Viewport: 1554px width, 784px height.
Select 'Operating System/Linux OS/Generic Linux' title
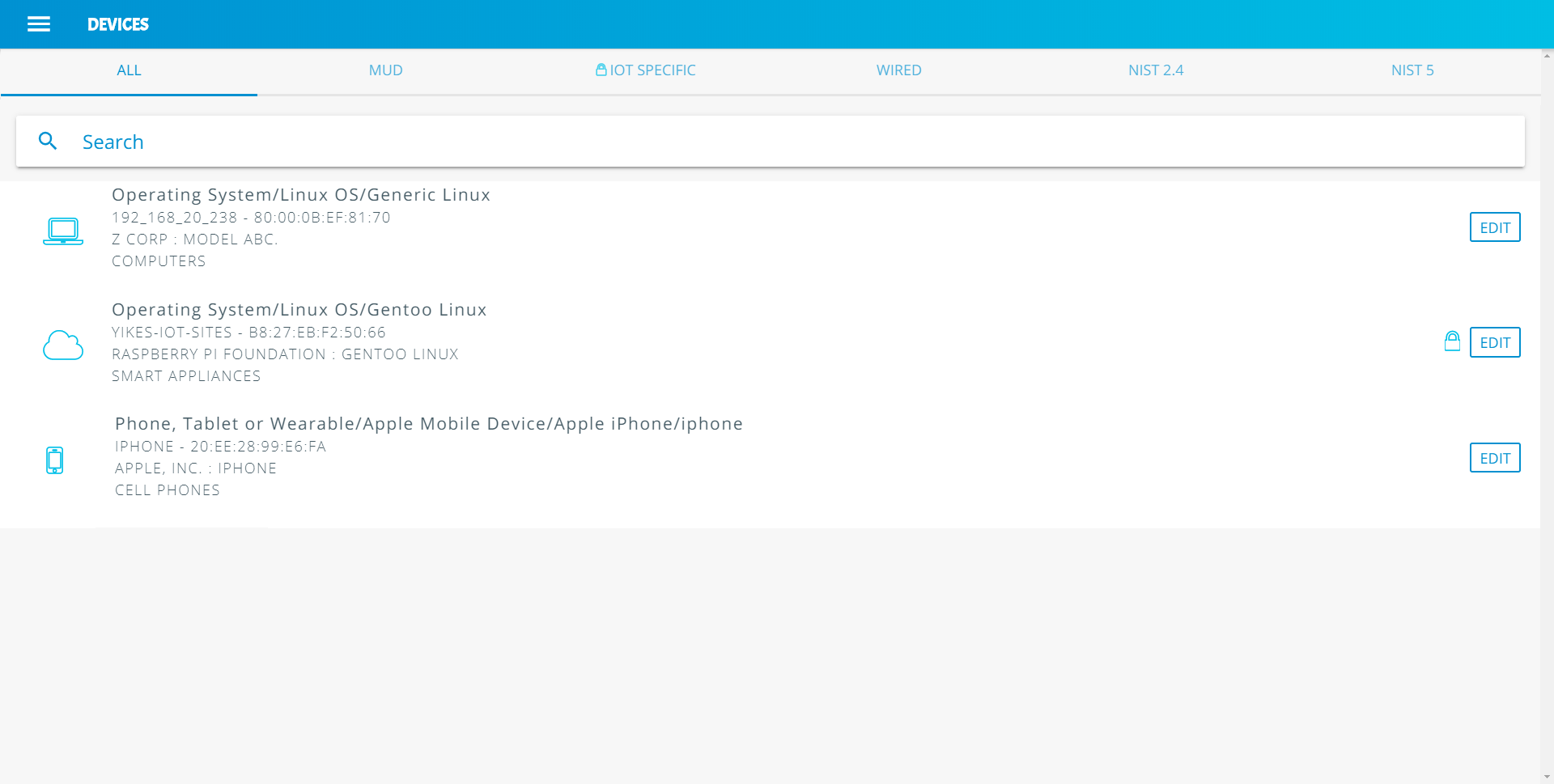pyautogui.click(x=301, y=195)
